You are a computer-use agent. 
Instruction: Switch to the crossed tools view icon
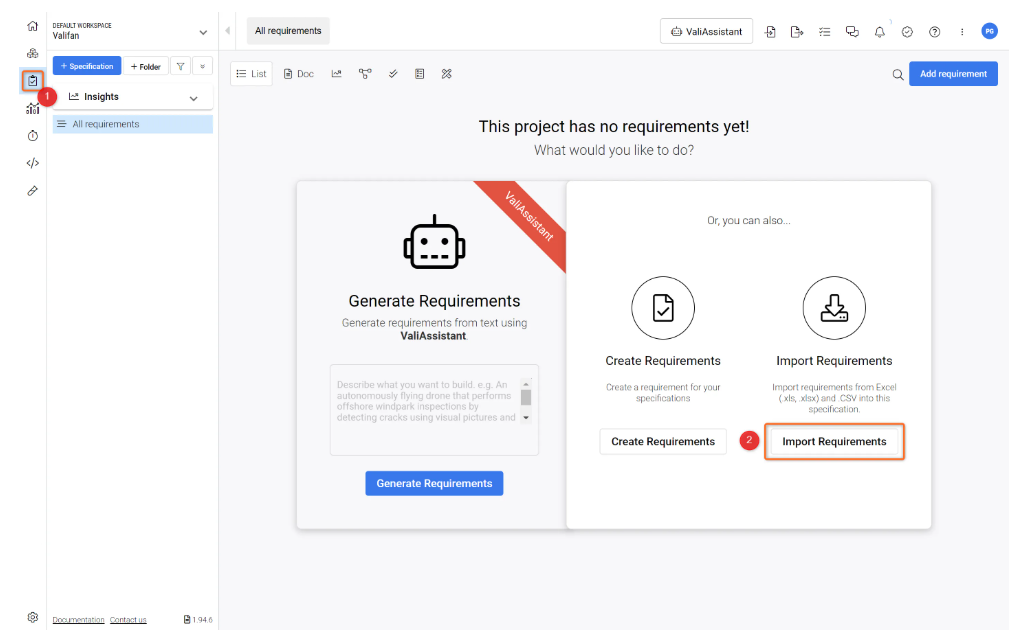pyautogui.click(x=446, y=74)
